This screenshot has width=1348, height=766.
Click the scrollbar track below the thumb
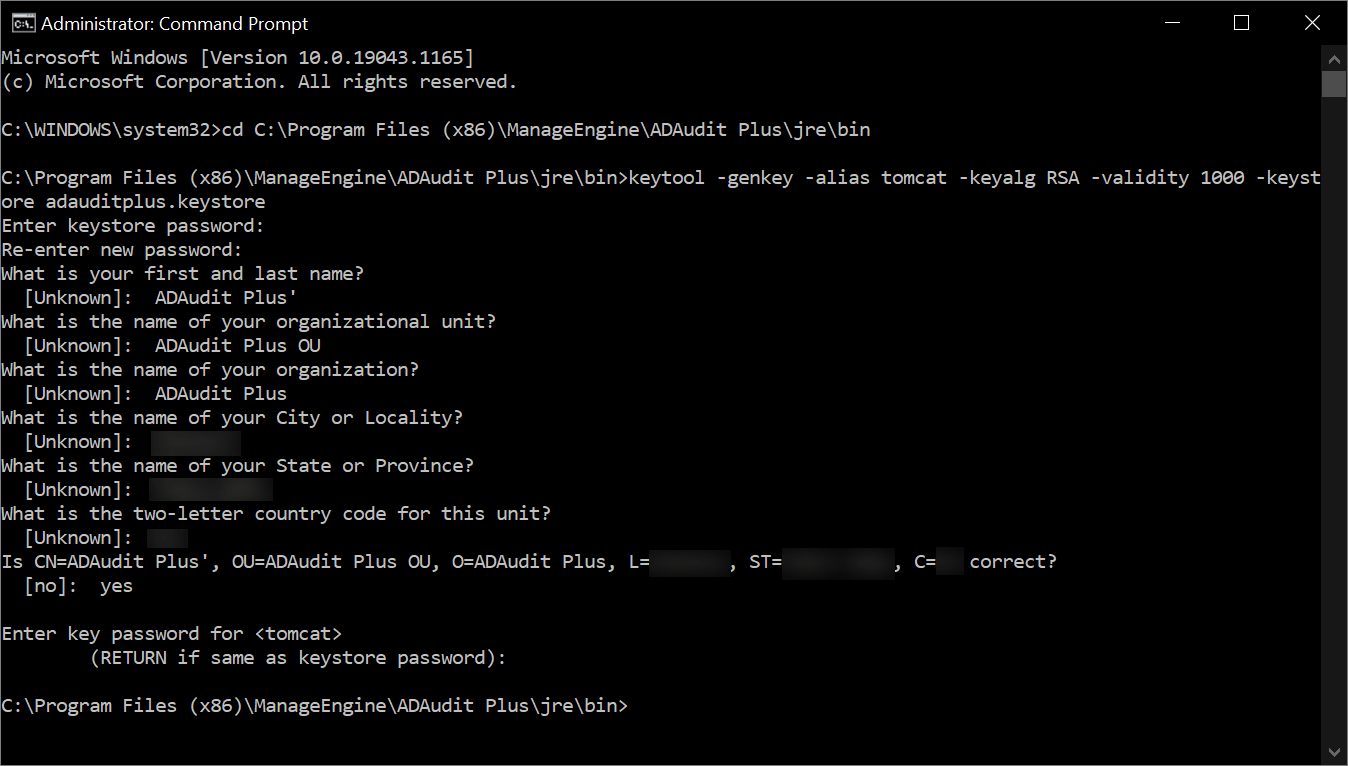pos(1335,400)
